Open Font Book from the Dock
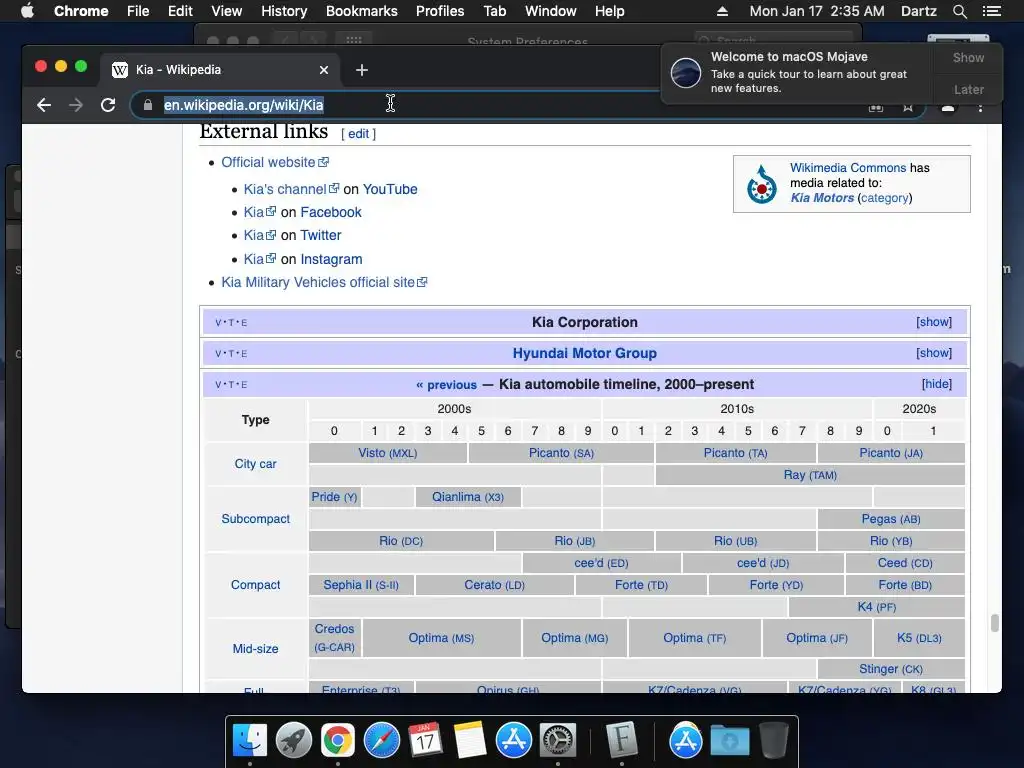The width and height of the screenshot is (1024, 768). point(621,741)
